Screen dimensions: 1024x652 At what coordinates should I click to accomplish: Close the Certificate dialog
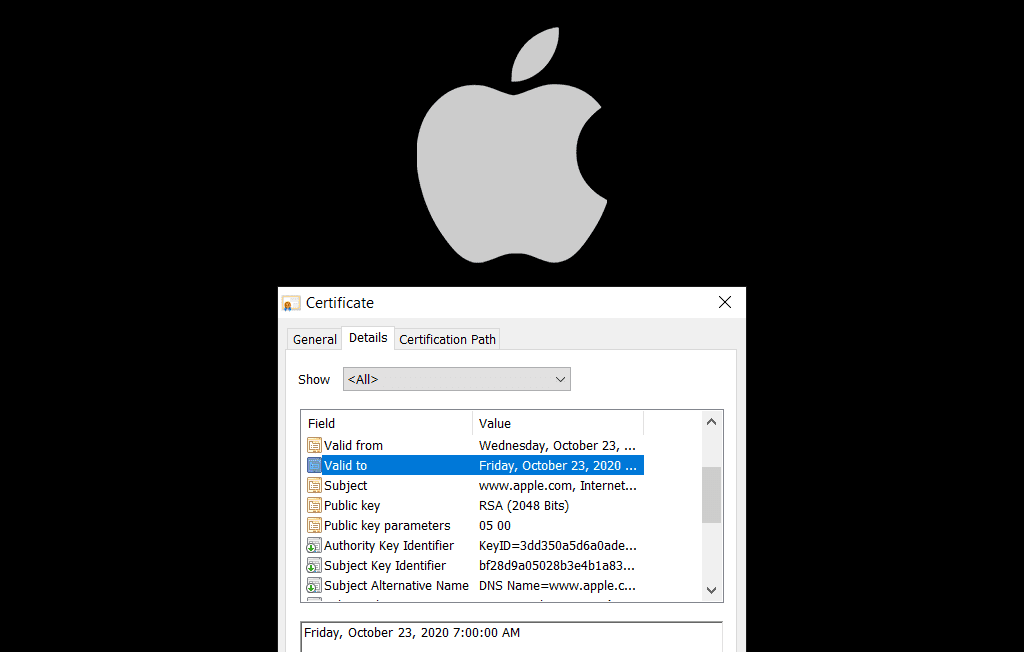tap(725, 302)
